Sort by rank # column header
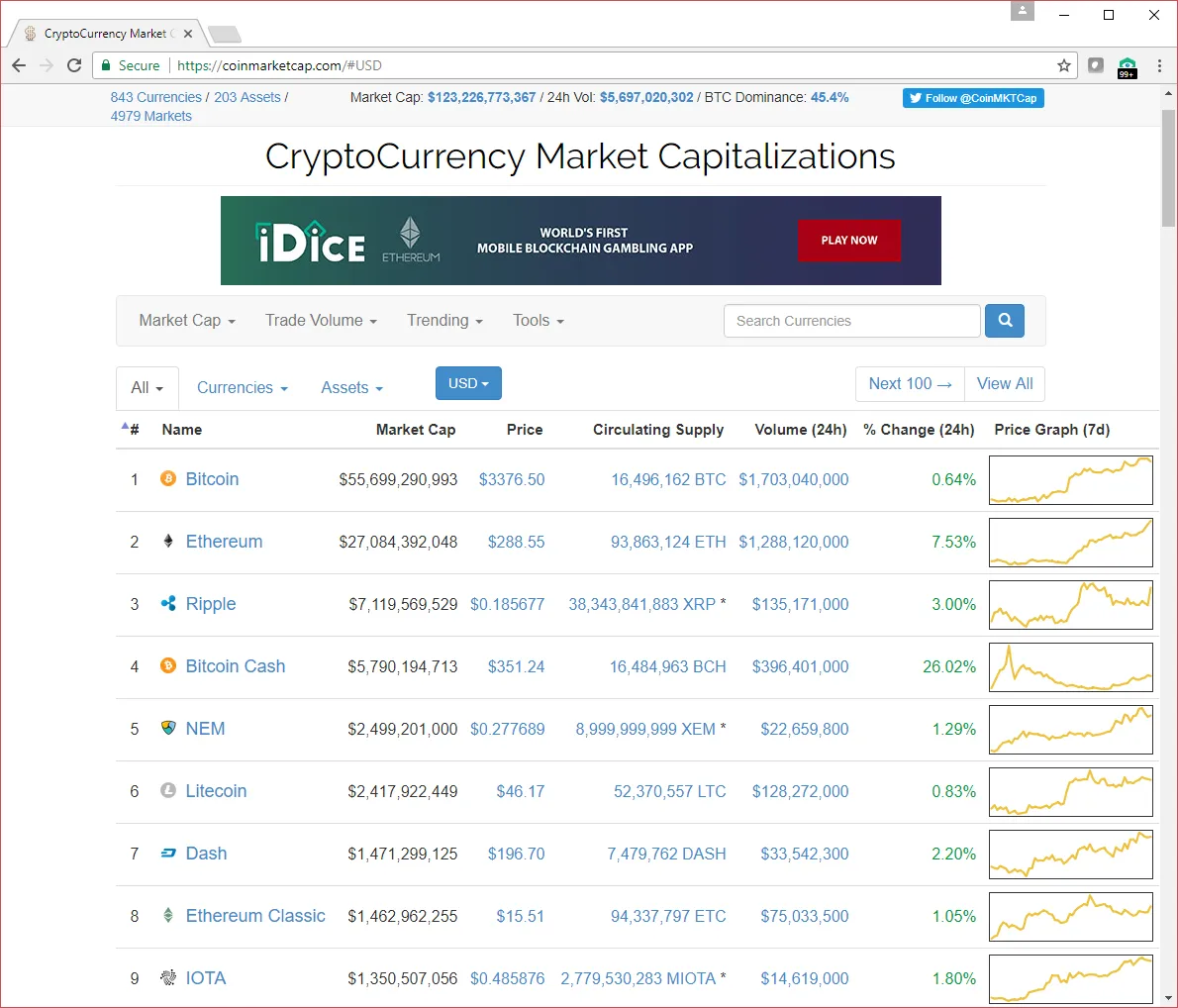This screenshot has height=1008, width=1178. click(x=131, y=429)
